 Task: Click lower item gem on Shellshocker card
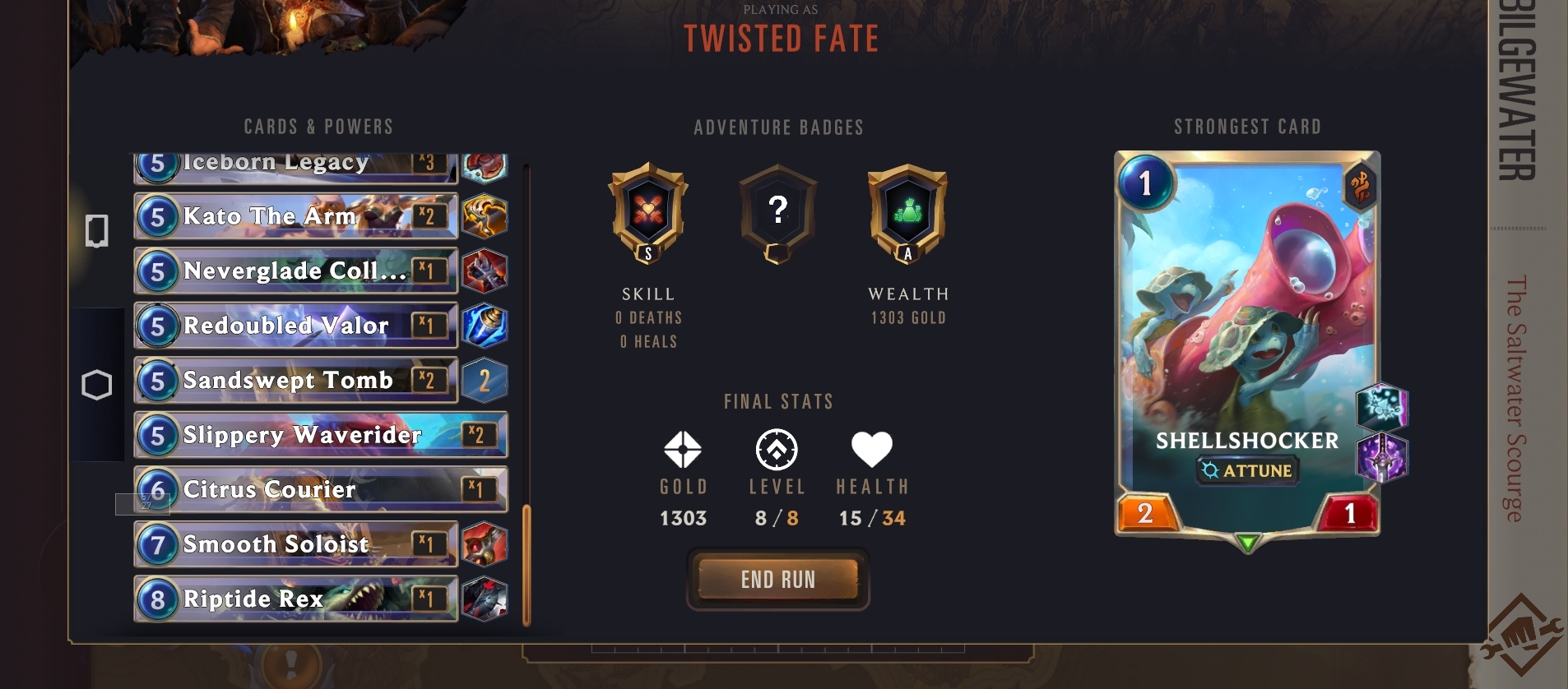1382,457
